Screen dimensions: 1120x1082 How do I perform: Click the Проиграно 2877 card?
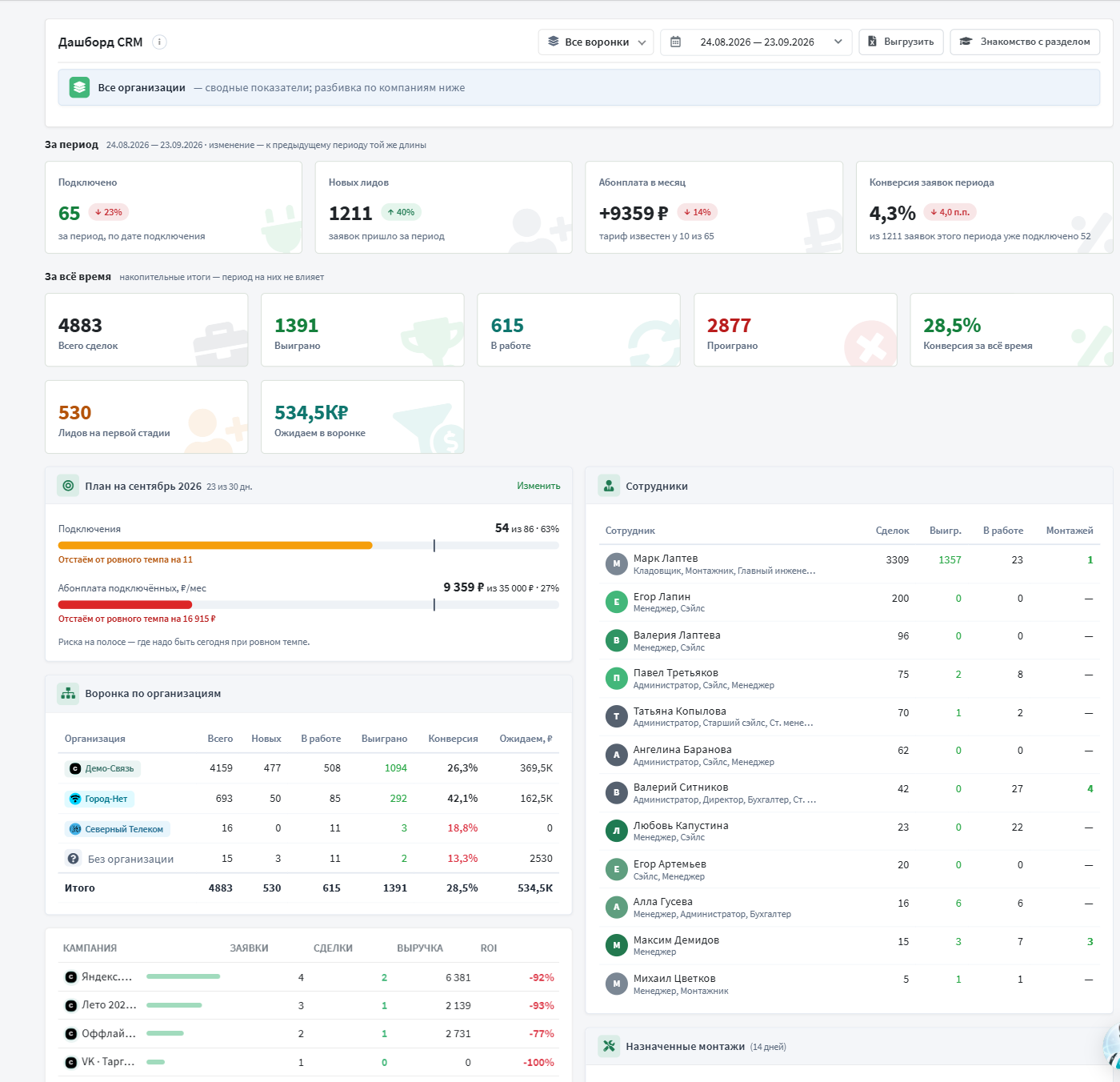(795, 330)
